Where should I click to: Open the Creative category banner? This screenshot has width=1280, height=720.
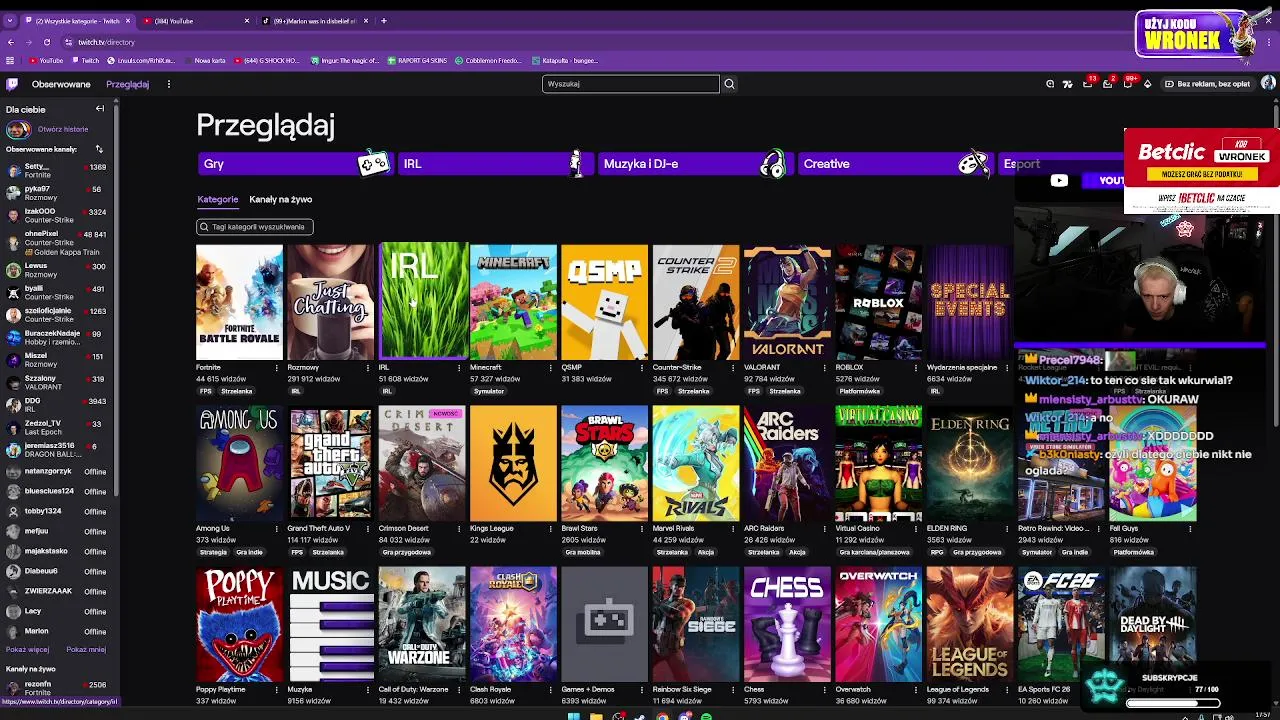click(895, 164)
